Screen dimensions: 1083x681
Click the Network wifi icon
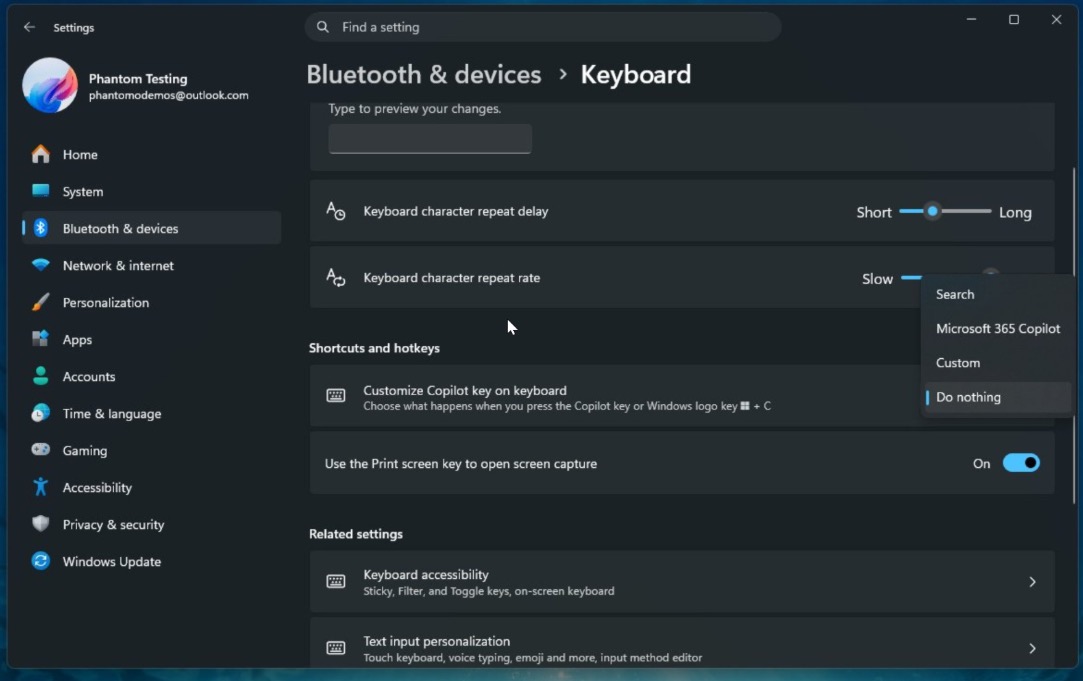41,265
